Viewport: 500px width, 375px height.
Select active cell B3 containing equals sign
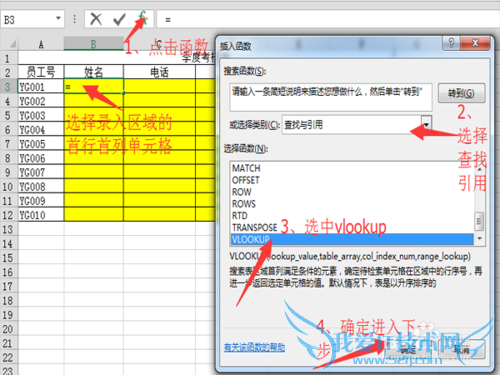[93, 87]
